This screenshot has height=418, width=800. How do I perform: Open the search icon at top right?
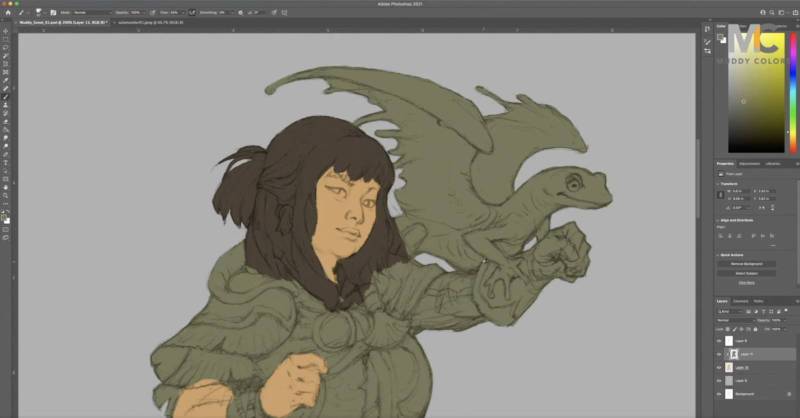click(x=772, y=12)
